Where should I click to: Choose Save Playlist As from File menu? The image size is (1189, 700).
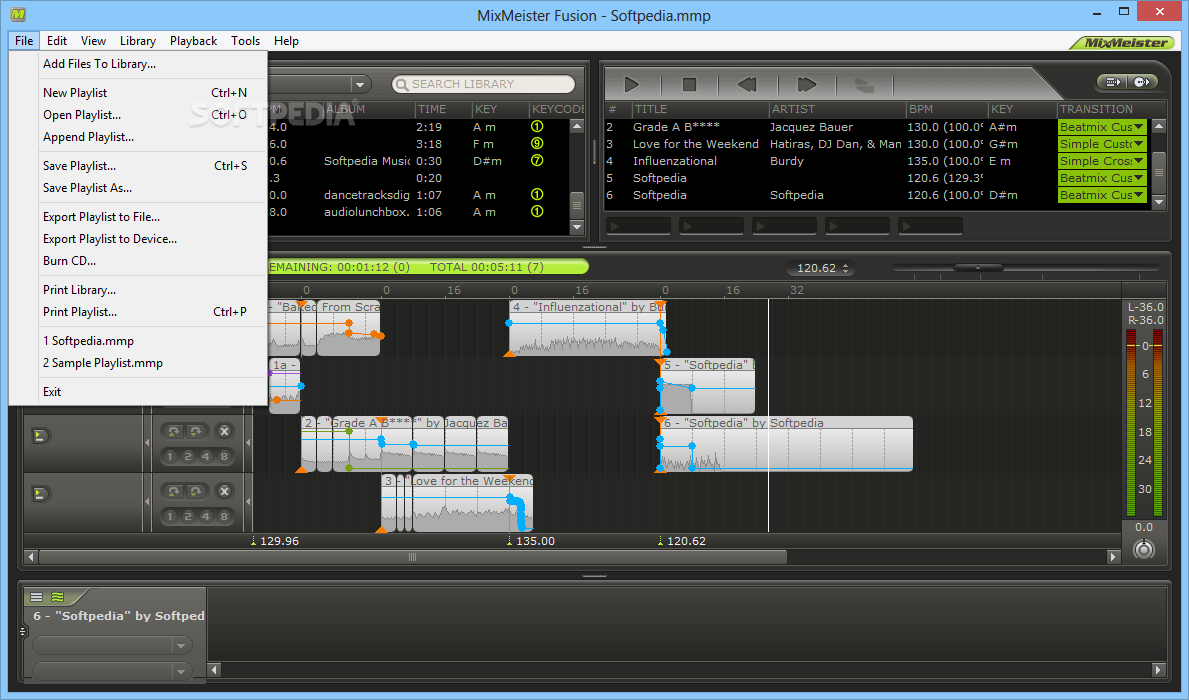point(87,188)
